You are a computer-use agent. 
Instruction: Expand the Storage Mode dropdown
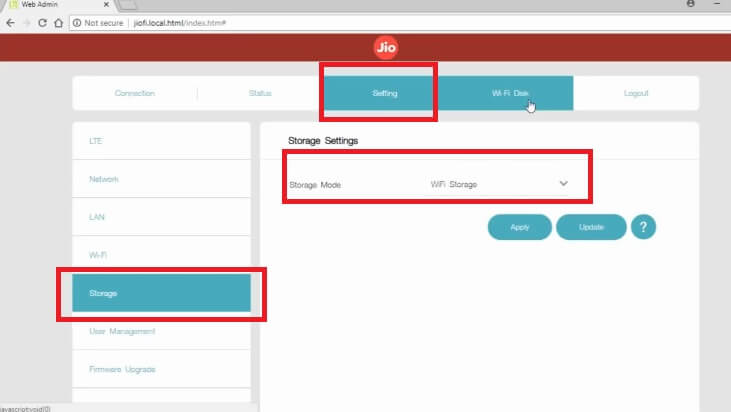click(x=563, y=184)
